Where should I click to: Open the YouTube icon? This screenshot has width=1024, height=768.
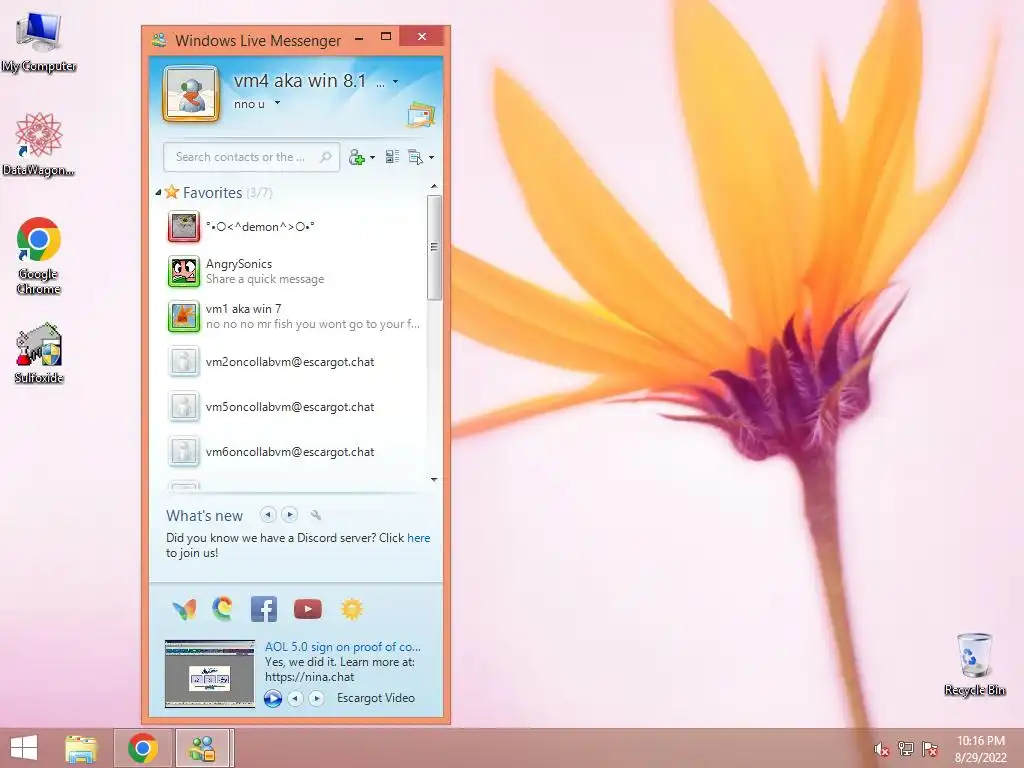pyautogui.click(x=308, y=609)
